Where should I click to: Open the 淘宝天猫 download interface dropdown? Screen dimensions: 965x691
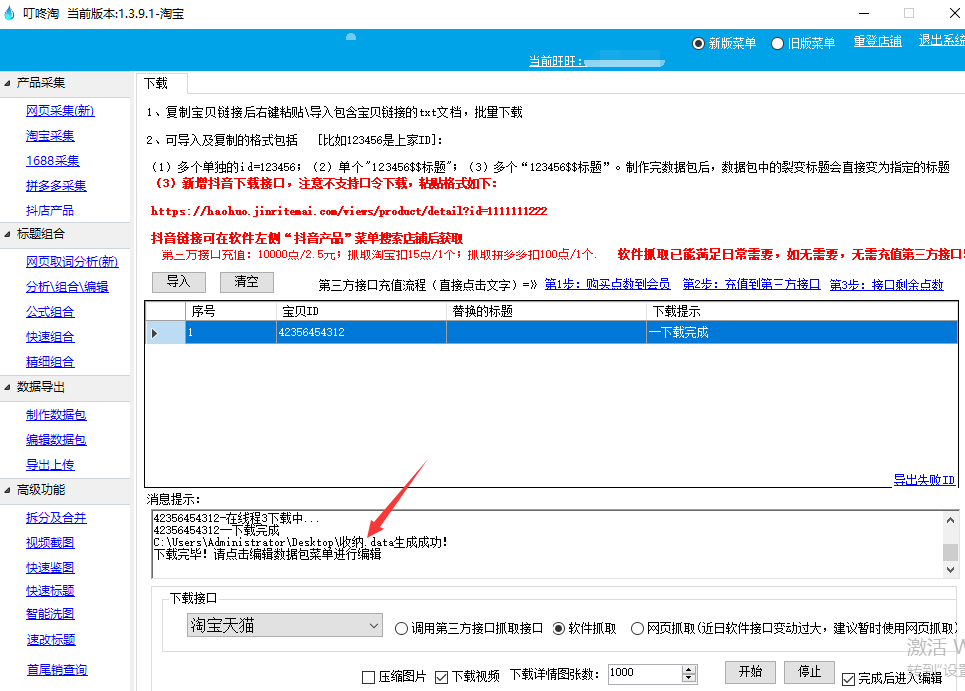(373, 626)
